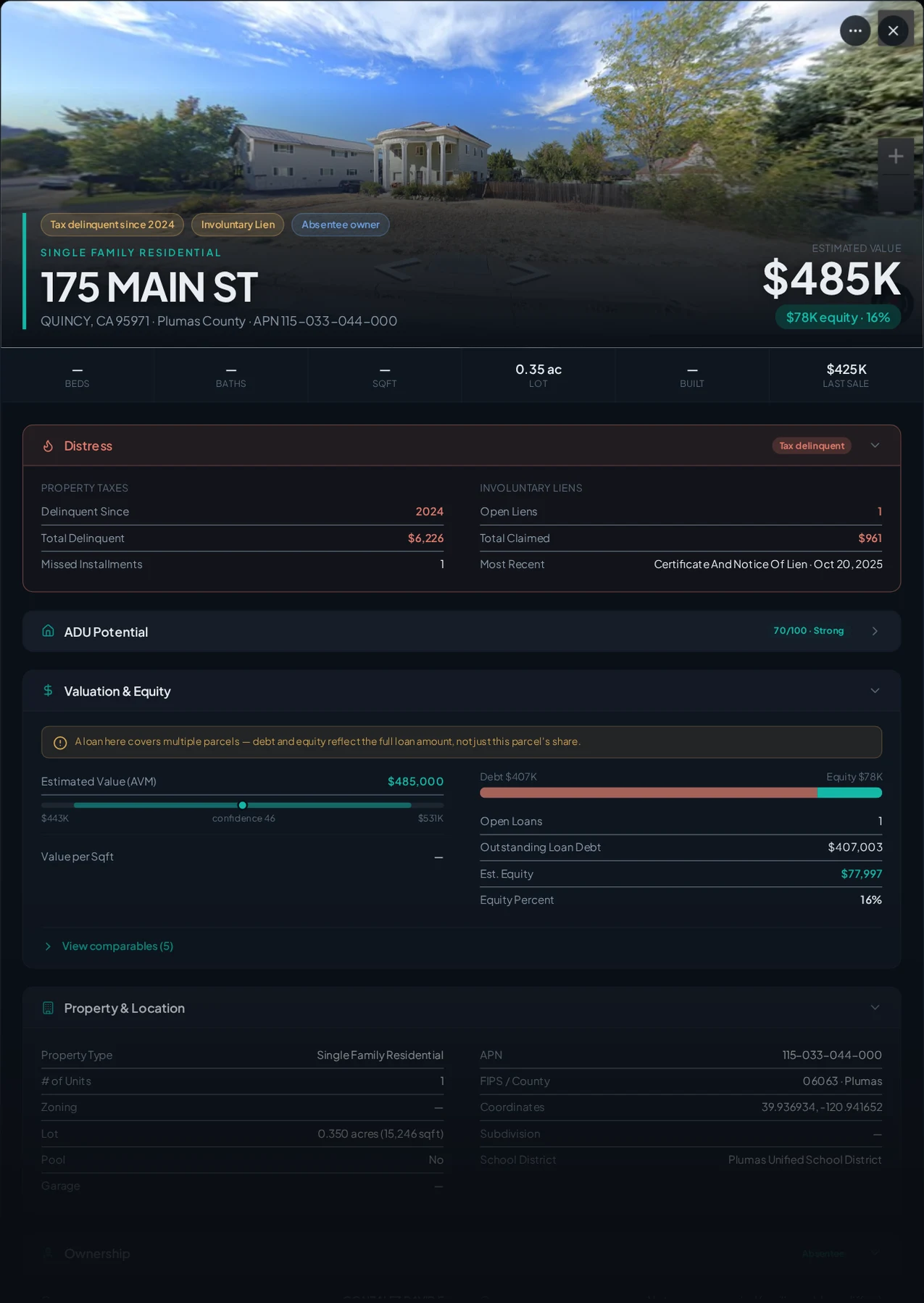
Task: Close the property detail panel
Action: pos(893,30)
